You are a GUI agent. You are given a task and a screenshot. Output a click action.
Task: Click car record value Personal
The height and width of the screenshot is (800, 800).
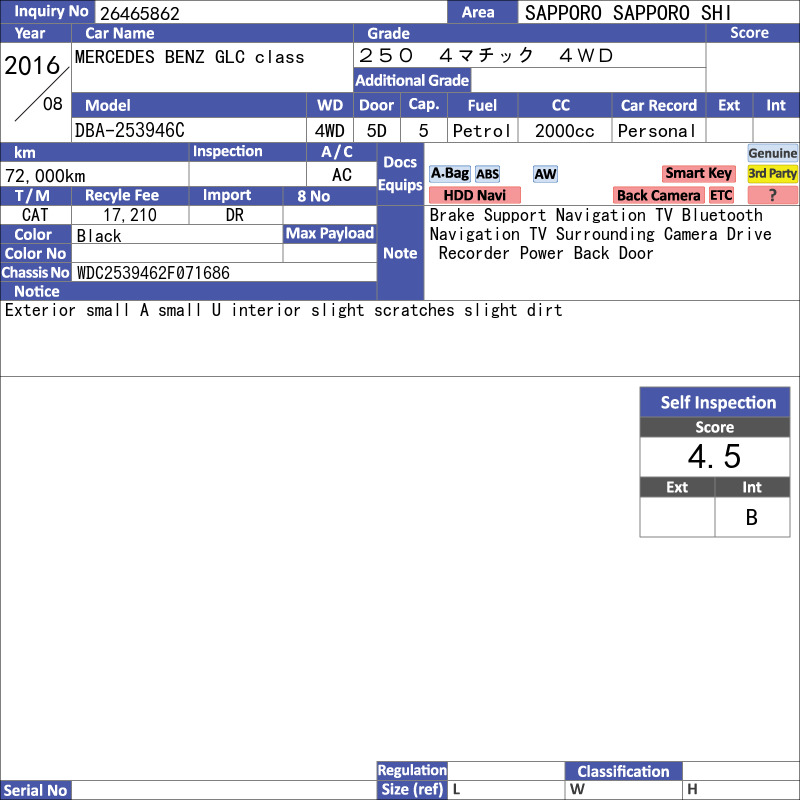657,131
